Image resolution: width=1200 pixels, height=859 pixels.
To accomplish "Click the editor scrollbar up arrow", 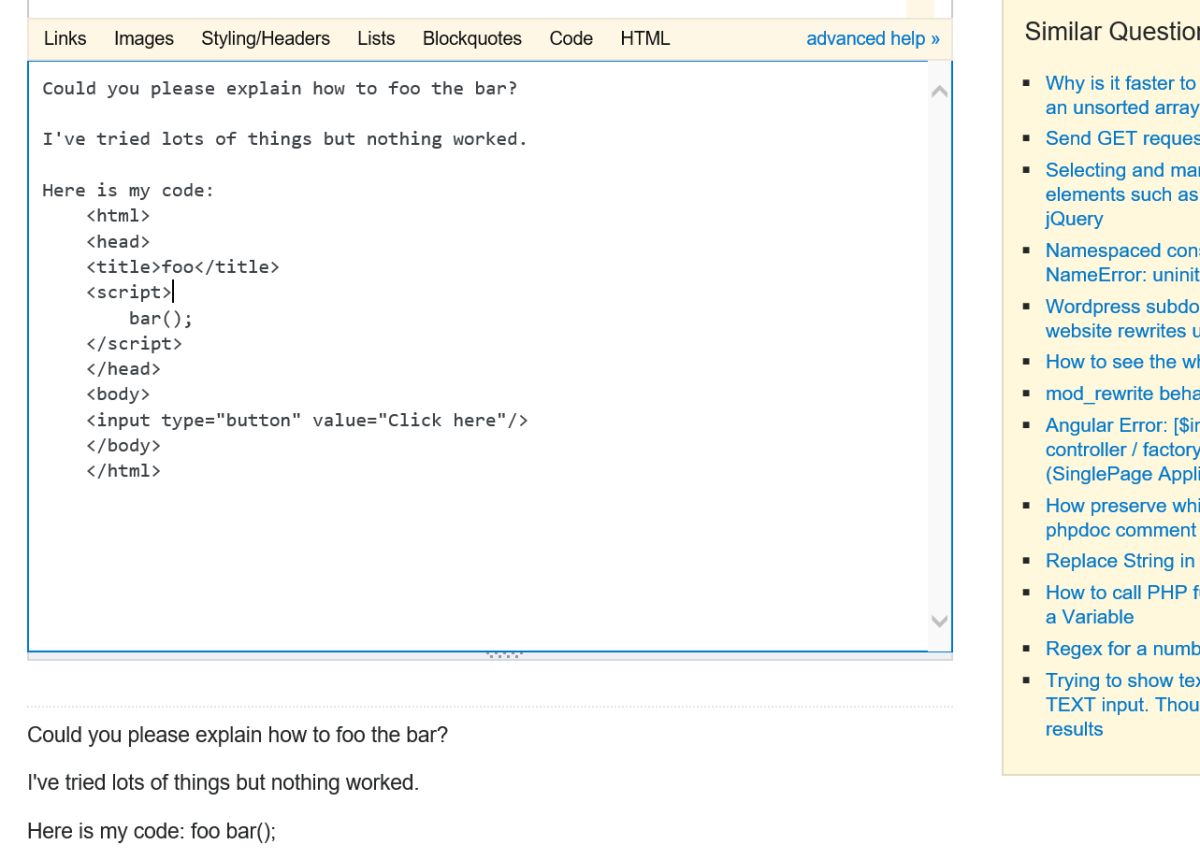I will click(939, 91).
